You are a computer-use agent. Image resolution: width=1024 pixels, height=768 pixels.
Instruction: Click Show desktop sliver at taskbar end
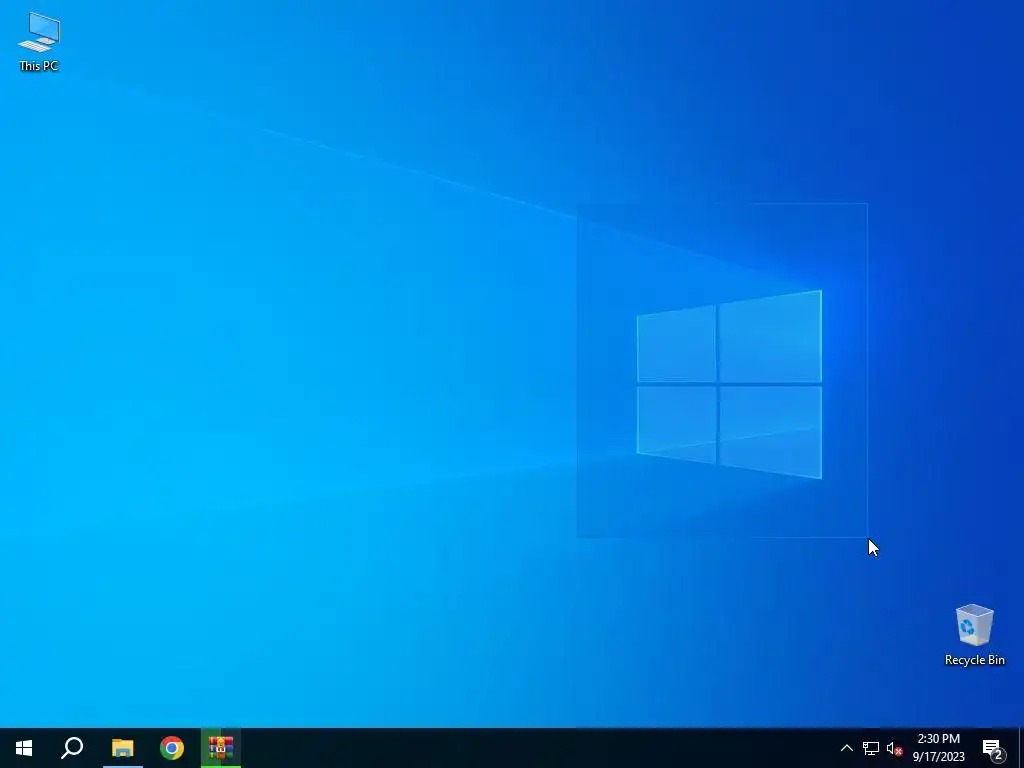(x=1021, y=748)
